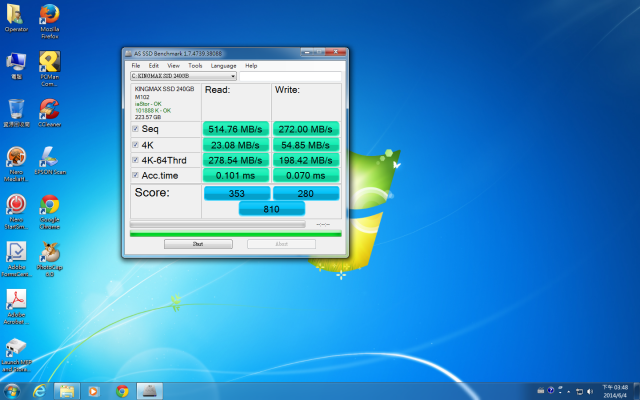This screenshot has width=640, height=400.
Task: Click the 4K-64Thrd write 198.42 MB/s result
Action: (306, 160)
